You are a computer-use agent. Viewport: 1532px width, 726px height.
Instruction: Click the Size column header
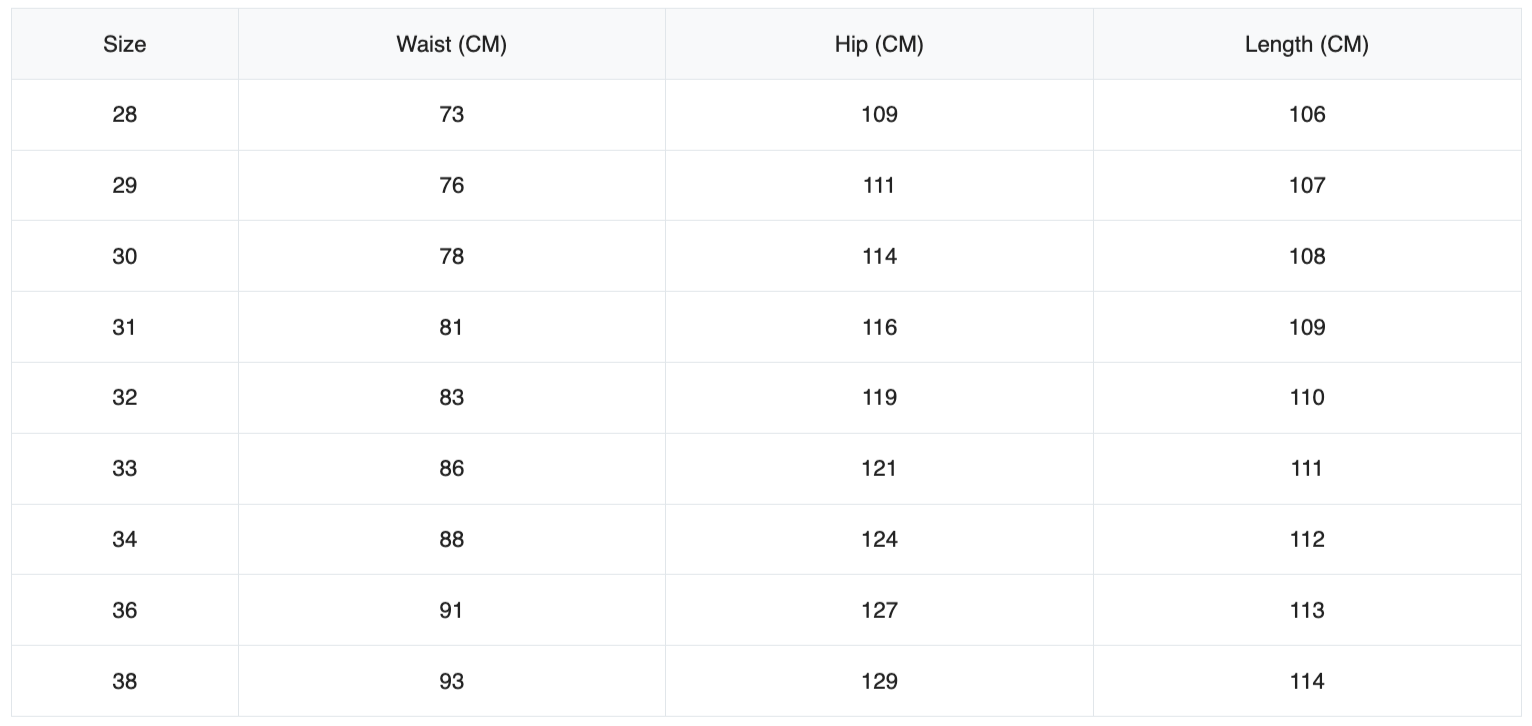[x=124, y=44]
